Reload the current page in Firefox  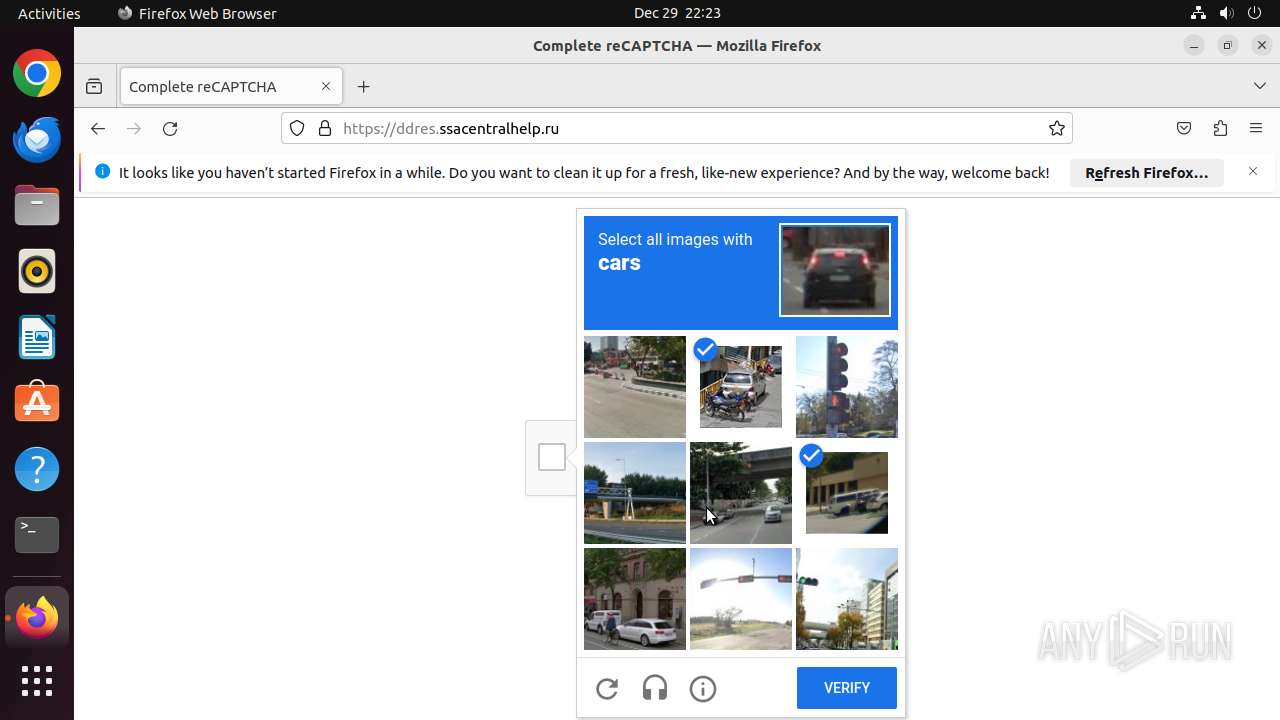[x=170, y=128]
